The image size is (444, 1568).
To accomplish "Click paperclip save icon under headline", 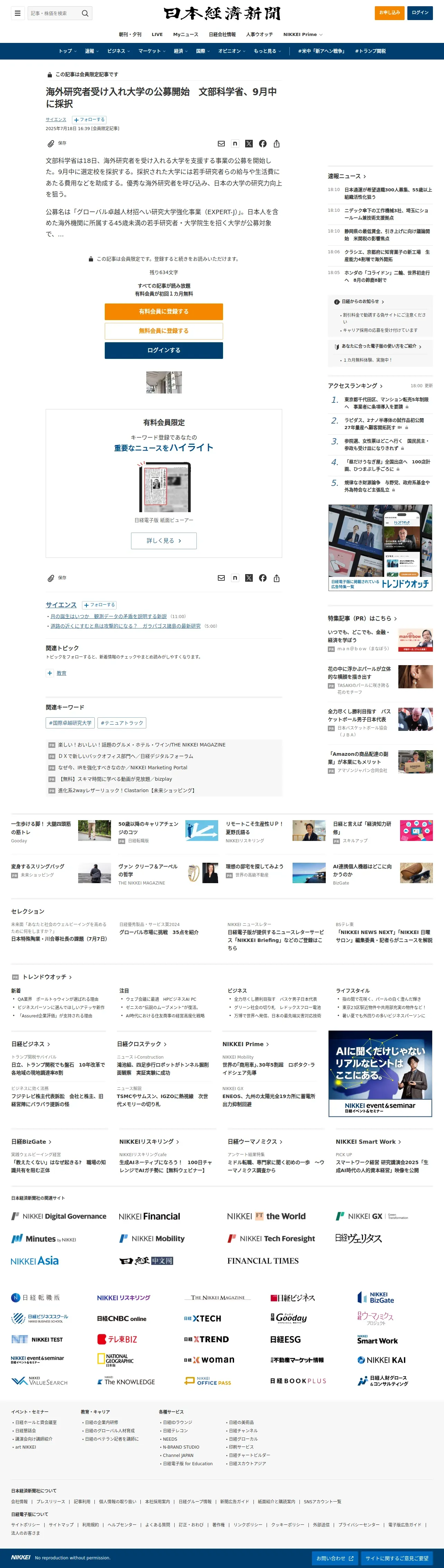I will point(51,144).
